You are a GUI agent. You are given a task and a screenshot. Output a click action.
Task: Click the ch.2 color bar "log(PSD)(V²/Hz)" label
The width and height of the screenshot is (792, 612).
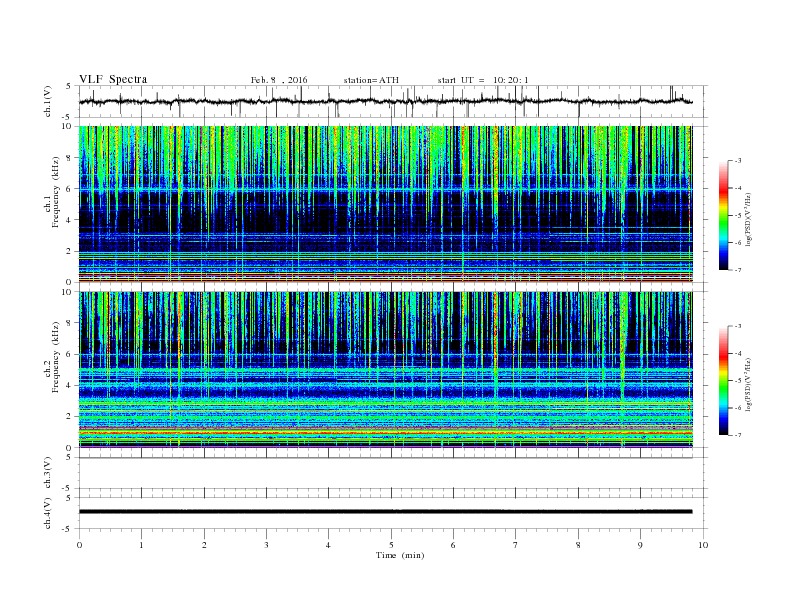click(x=749, y=384)
